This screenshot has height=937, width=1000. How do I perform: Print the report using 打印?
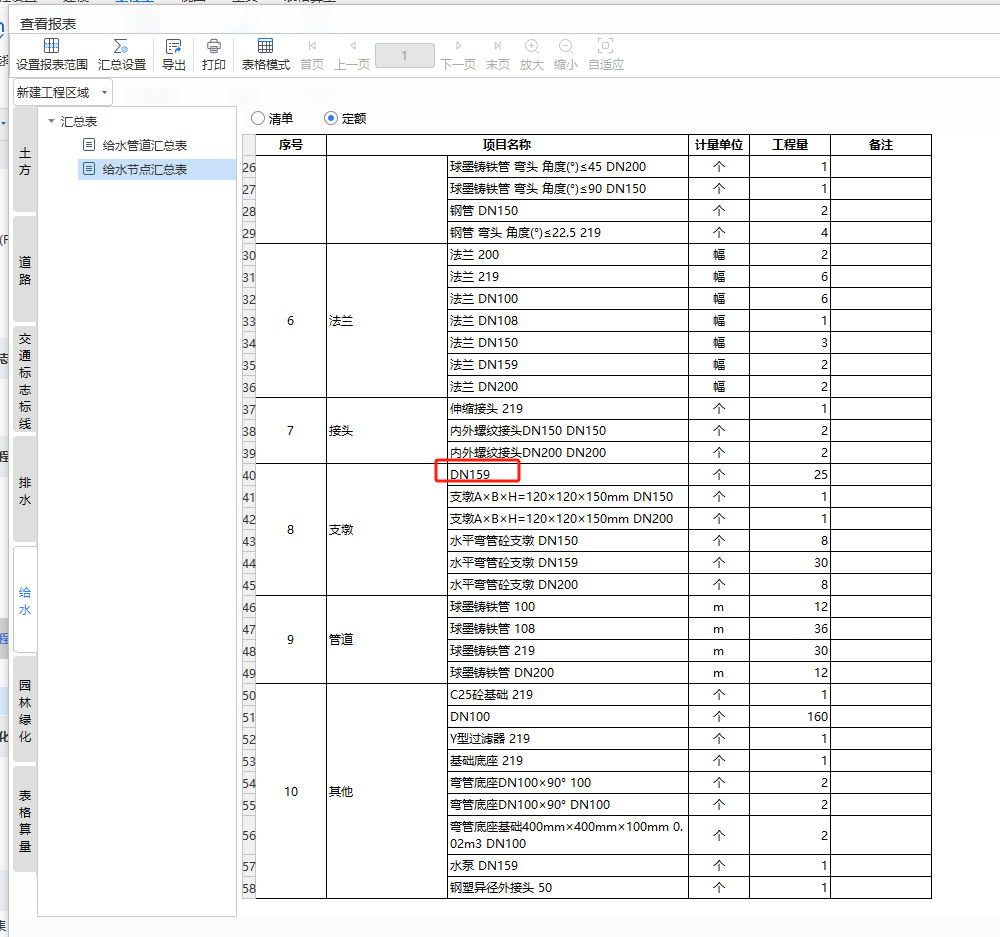tap(214, 54)
